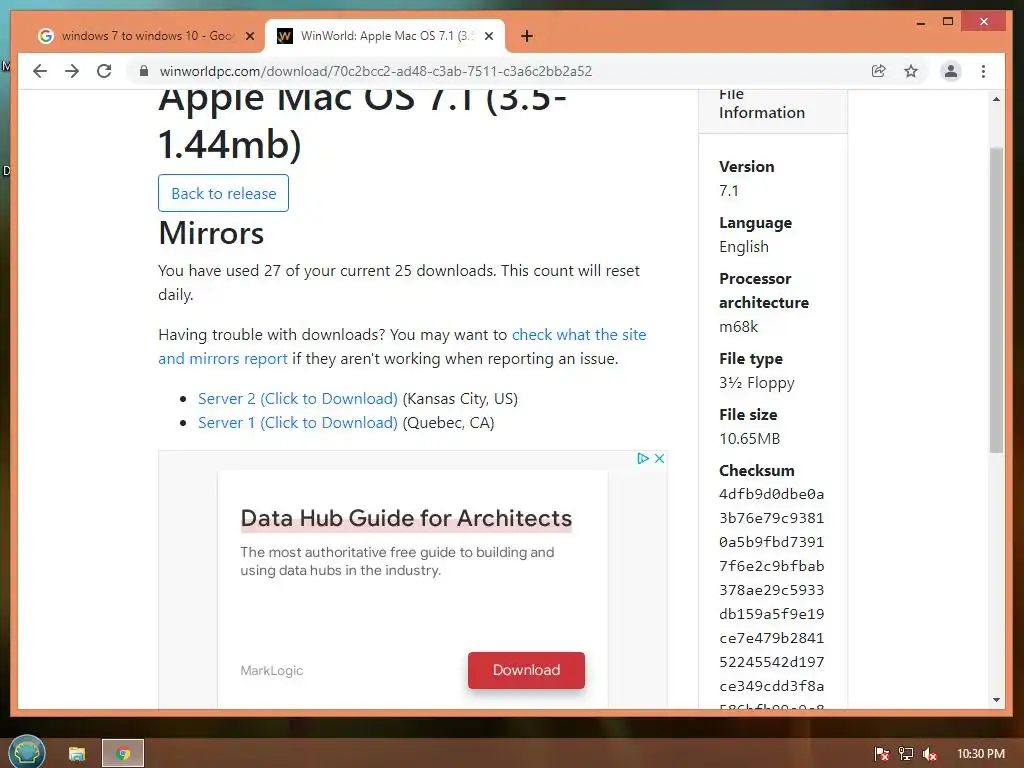Click scrollbar down arrow
The width and height of the screenshot is (1024, 768).
click(996, 700)
